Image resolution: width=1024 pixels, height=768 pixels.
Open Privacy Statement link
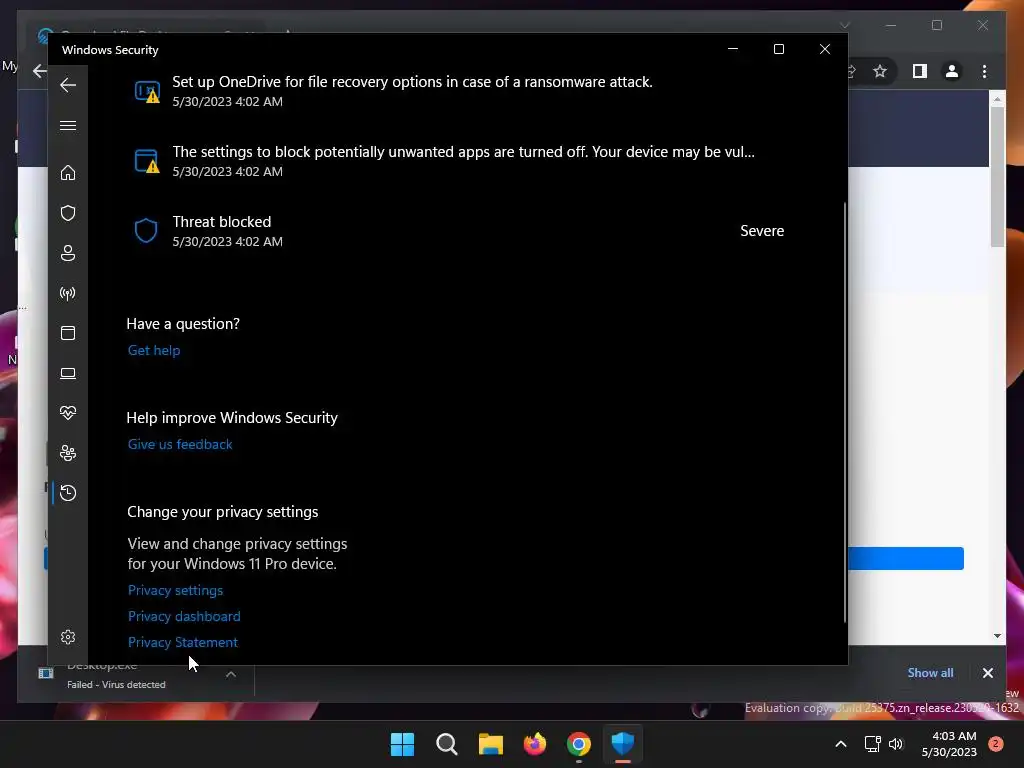point(183,643)
